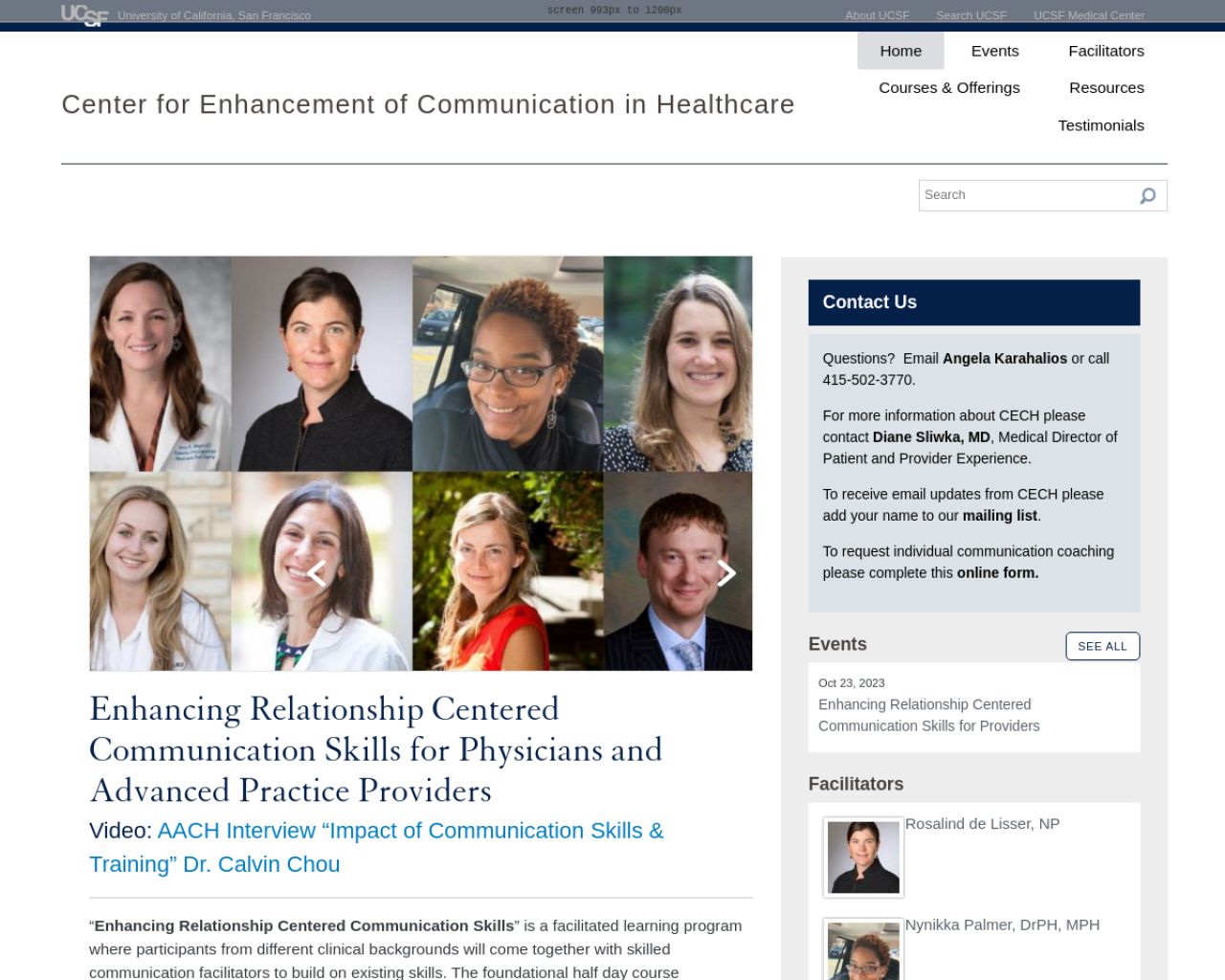Screen dimensions: 1225x980
Task: Open Courses & Offerings menu item
Action: (949, 88)
